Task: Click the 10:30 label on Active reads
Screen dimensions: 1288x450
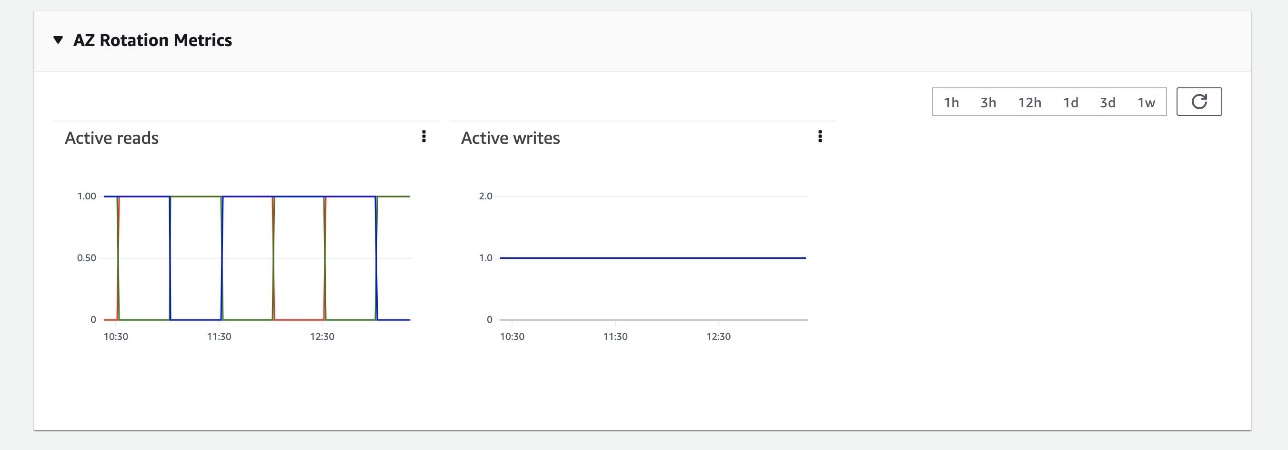Action: 116,337
